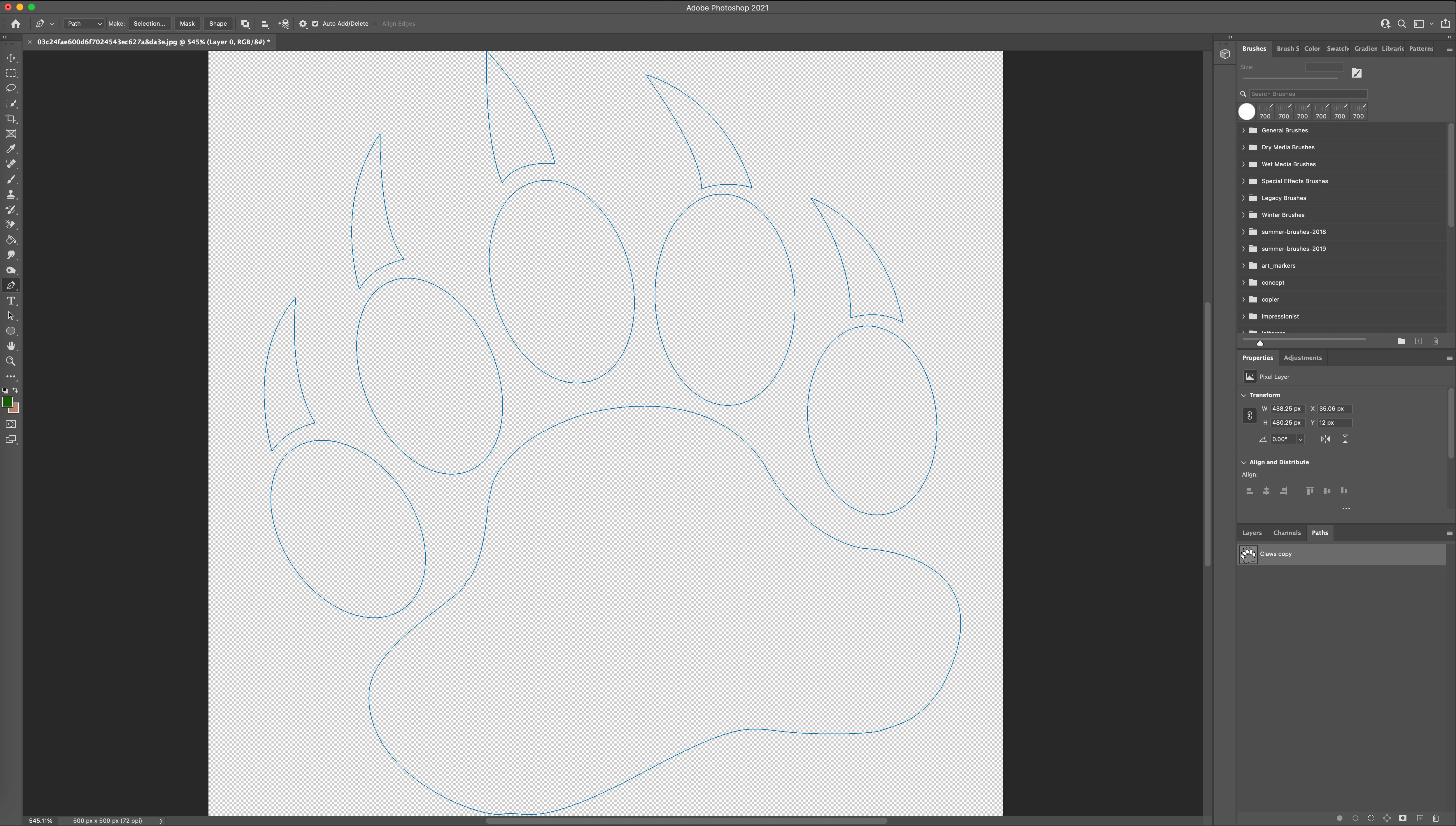Select the Zoom tool
The image size is (1456, 826).
(11, 361)
